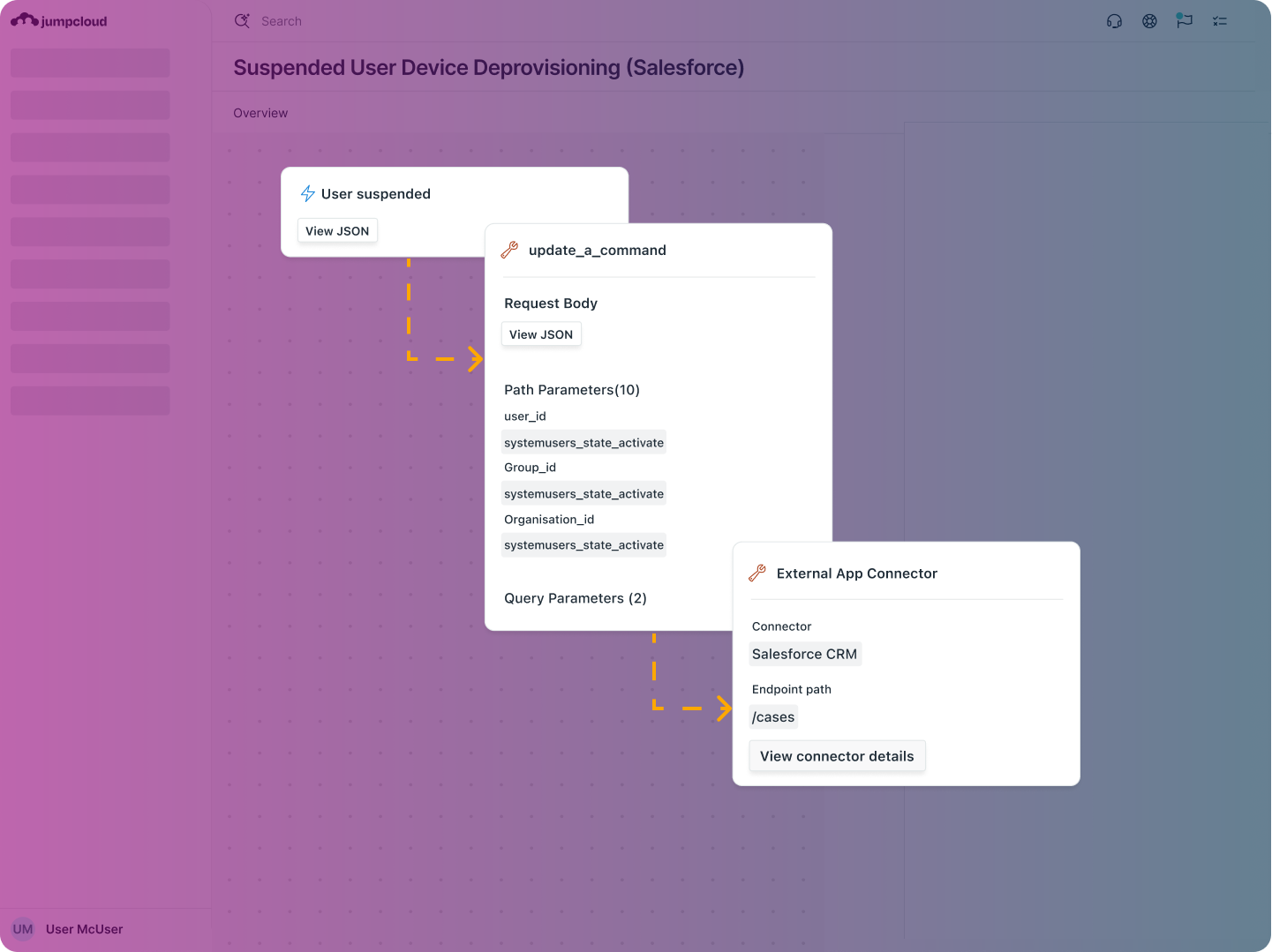The image size is (1272, 952).
Task: Click the Query Parameters (2) heading
Action: (576, 597)
